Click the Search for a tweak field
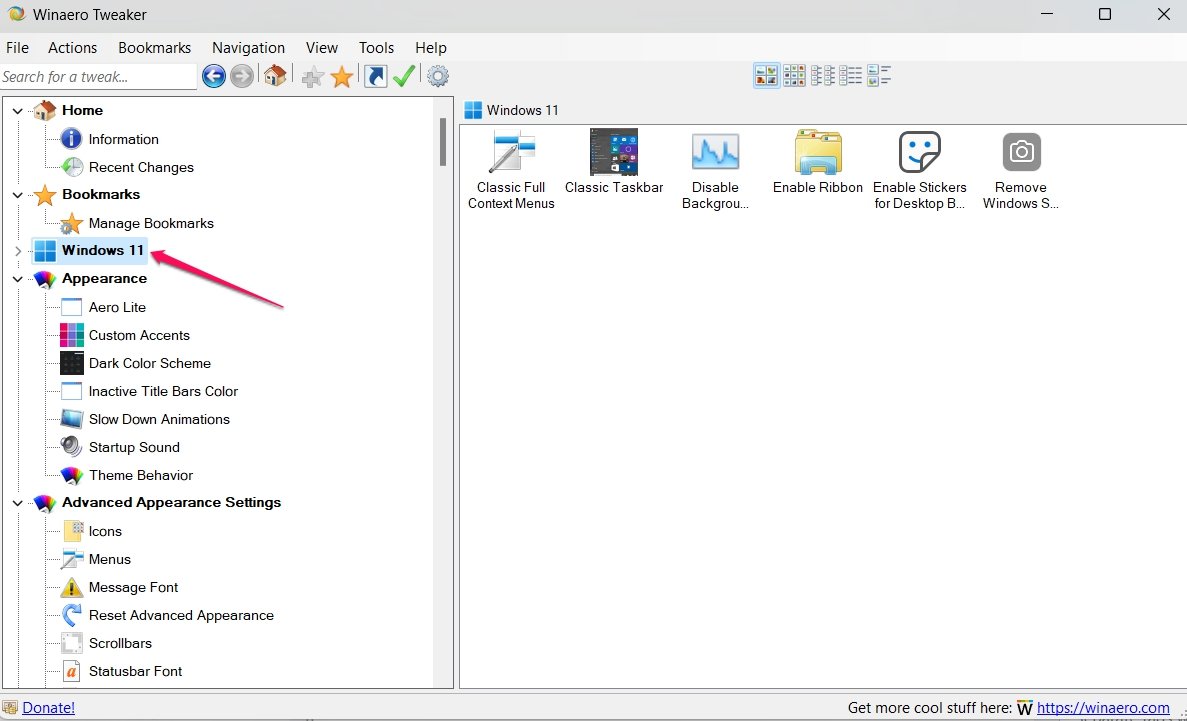The image size is (1187, 721). [x=98, y=76]
